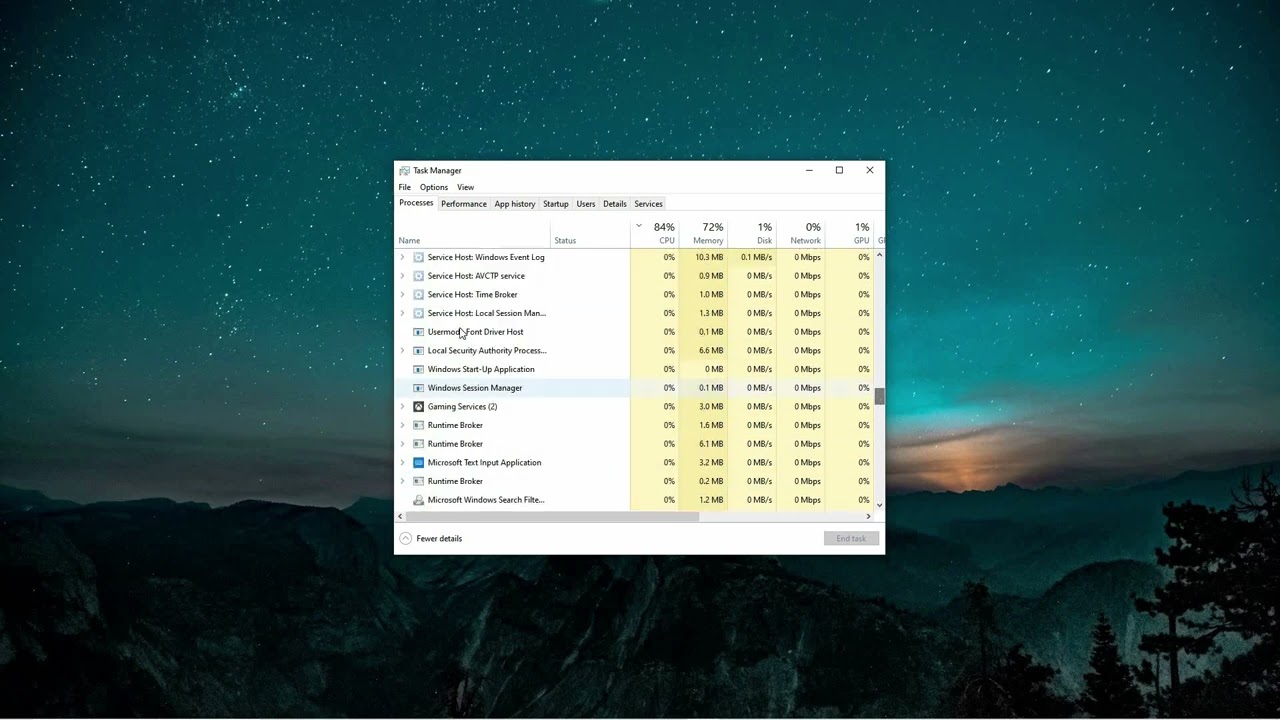The height and width of the screenshot is (720, 1280).
Task: Switch to the Users tab
Action: pyautogui.click(x=585, y=204)
